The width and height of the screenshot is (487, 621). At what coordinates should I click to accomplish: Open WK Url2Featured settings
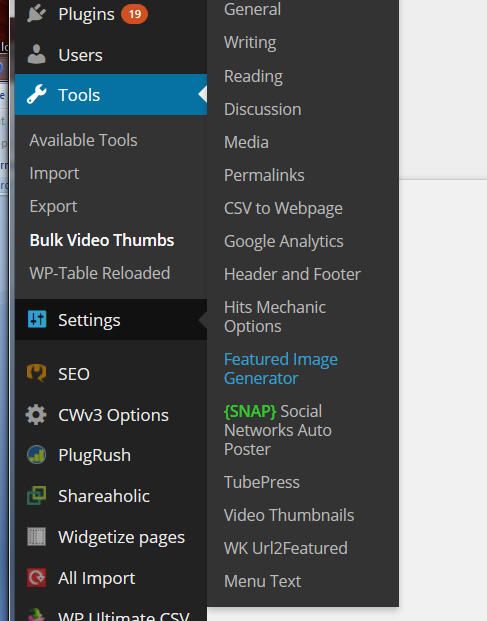(285, 548)
